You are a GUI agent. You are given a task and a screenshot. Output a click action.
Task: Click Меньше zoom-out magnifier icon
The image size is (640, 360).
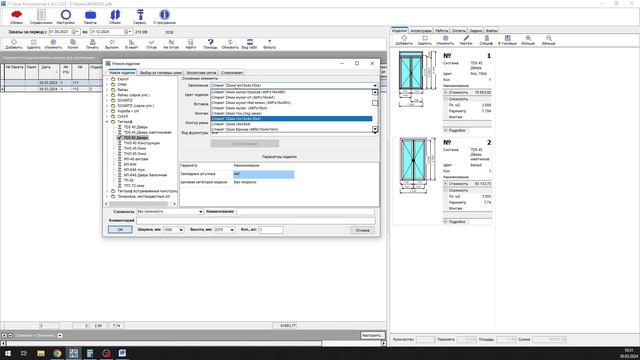(549, 40)
